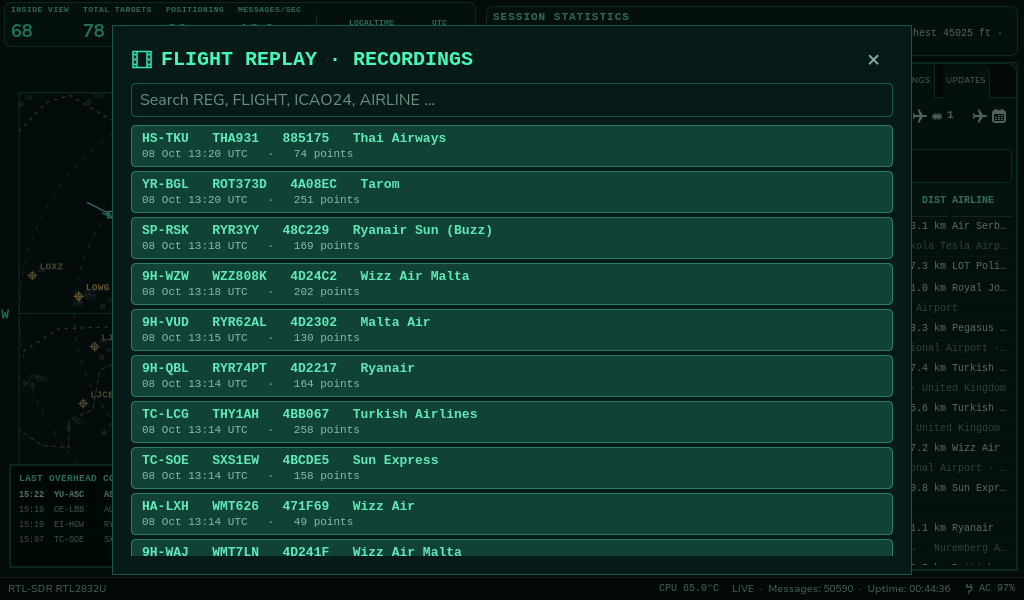
Task: Click the Pegasus row in aircraft list
Action: 960,328
